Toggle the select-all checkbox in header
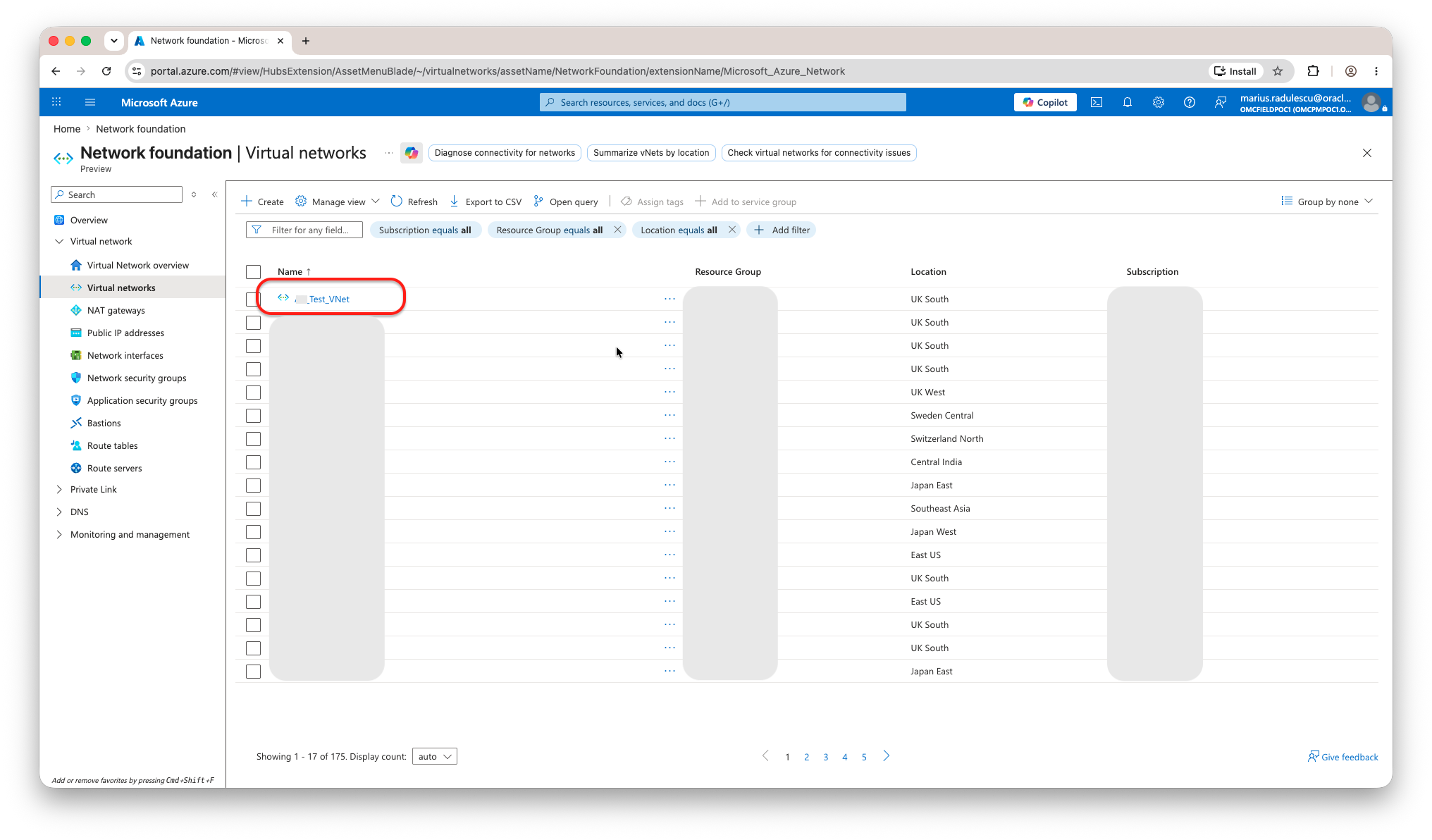This screenshot has width=1432, height=840. [x=253, y=272]
